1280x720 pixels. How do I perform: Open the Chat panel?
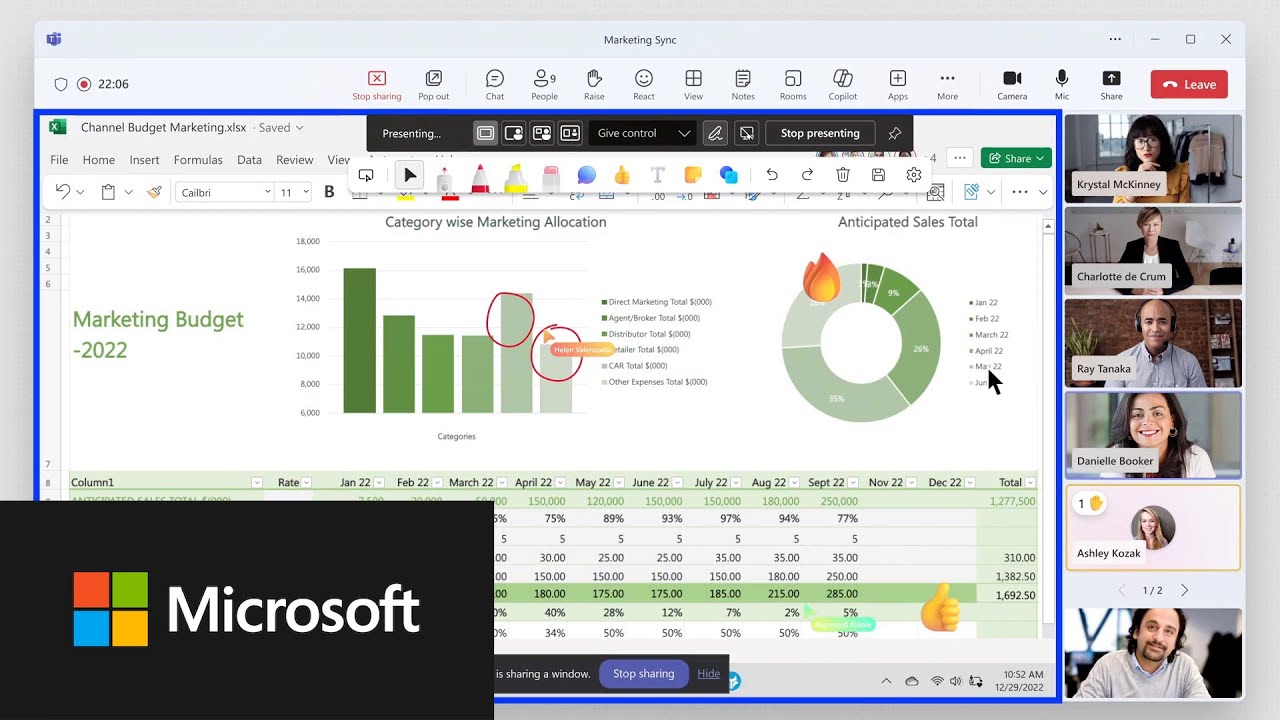[495, 85]
